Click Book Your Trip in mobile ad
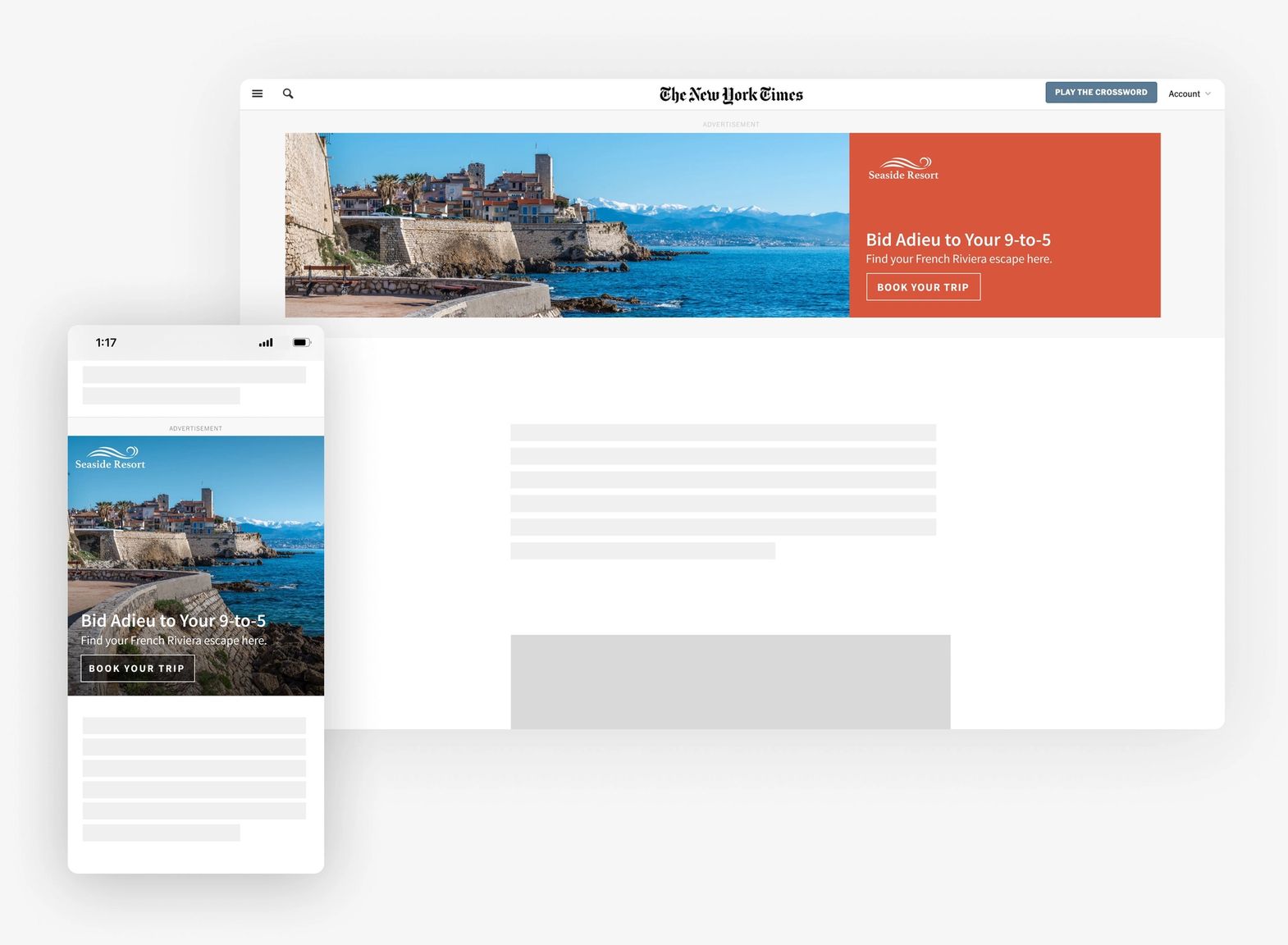The image size is (1288, 945). point(137,669)
